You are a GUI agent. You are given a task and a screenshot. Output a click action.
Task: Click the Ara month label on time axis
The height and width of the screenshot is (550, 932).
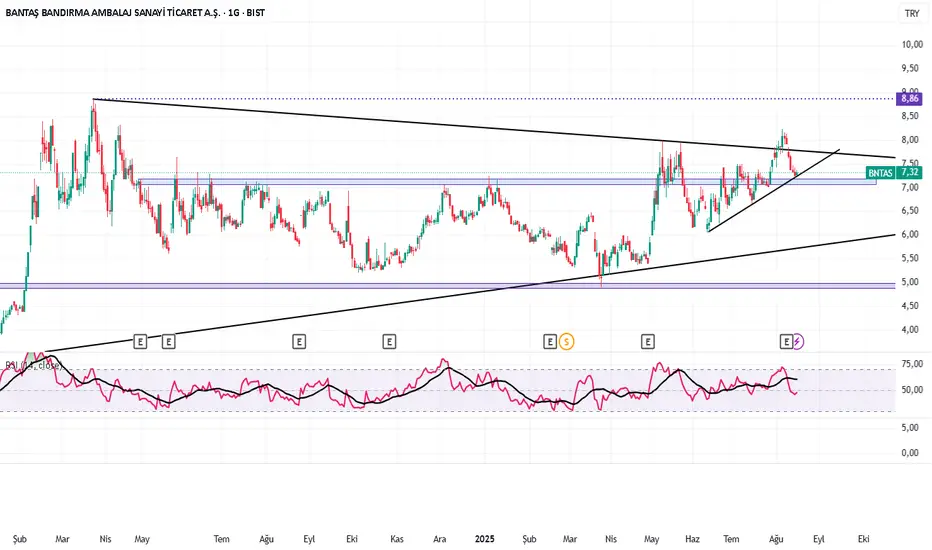tap(439, 539)
